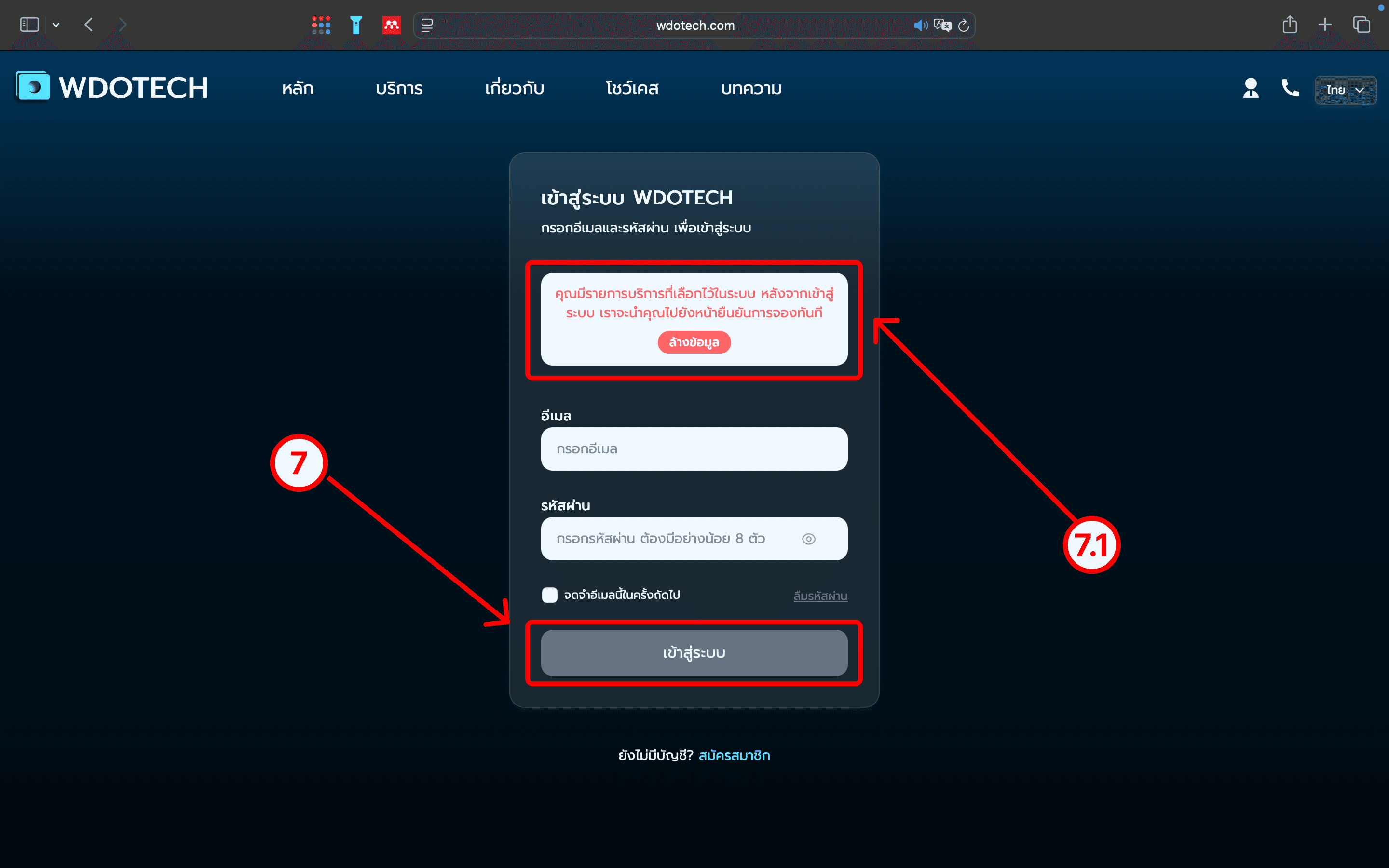Click the translate icon in address bar
This screenshot has height=868, width=1389.
click(x=942, y=25)
